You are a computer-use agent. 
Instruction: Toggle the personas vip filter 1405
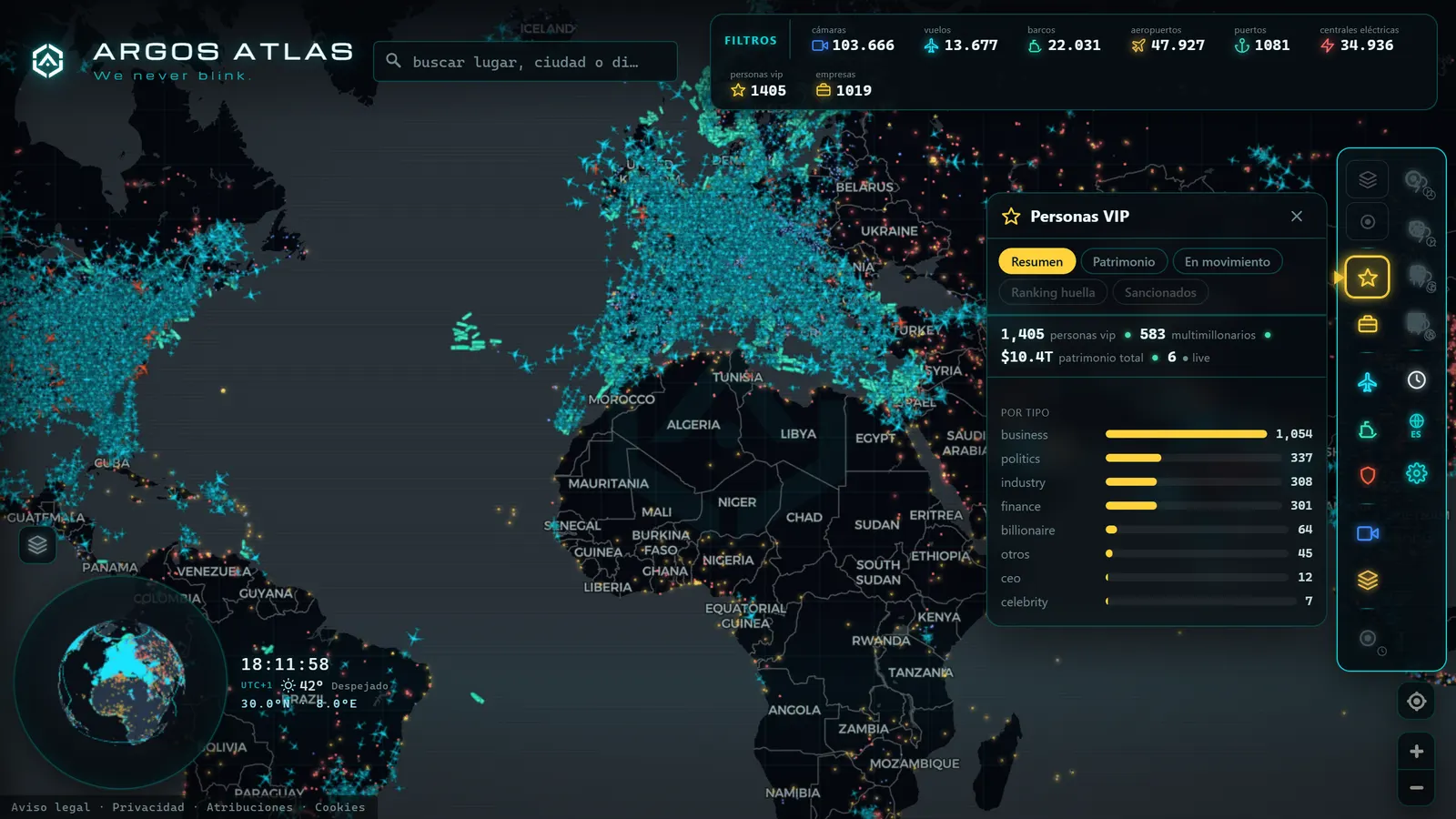[758, 85]
